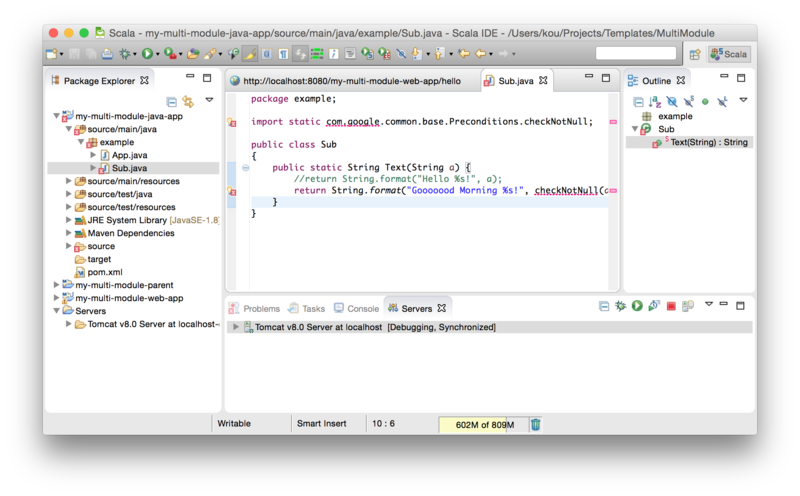Click the info 'i' toolbar icon
800x496 pixels.
click(x=333, y=54)
